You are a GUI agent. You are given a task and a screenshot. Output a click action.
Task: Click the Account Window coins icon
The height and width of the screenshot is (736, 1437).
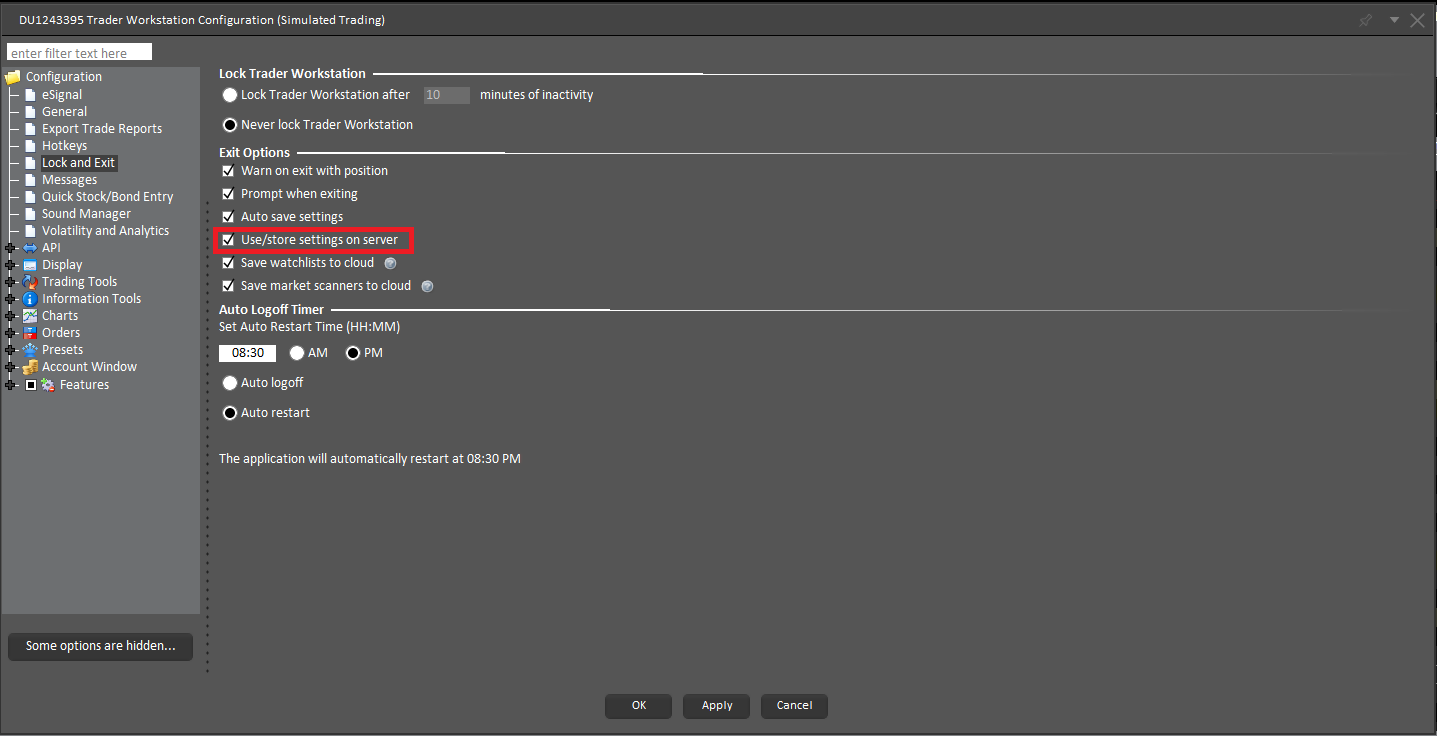tap(30, 367)
